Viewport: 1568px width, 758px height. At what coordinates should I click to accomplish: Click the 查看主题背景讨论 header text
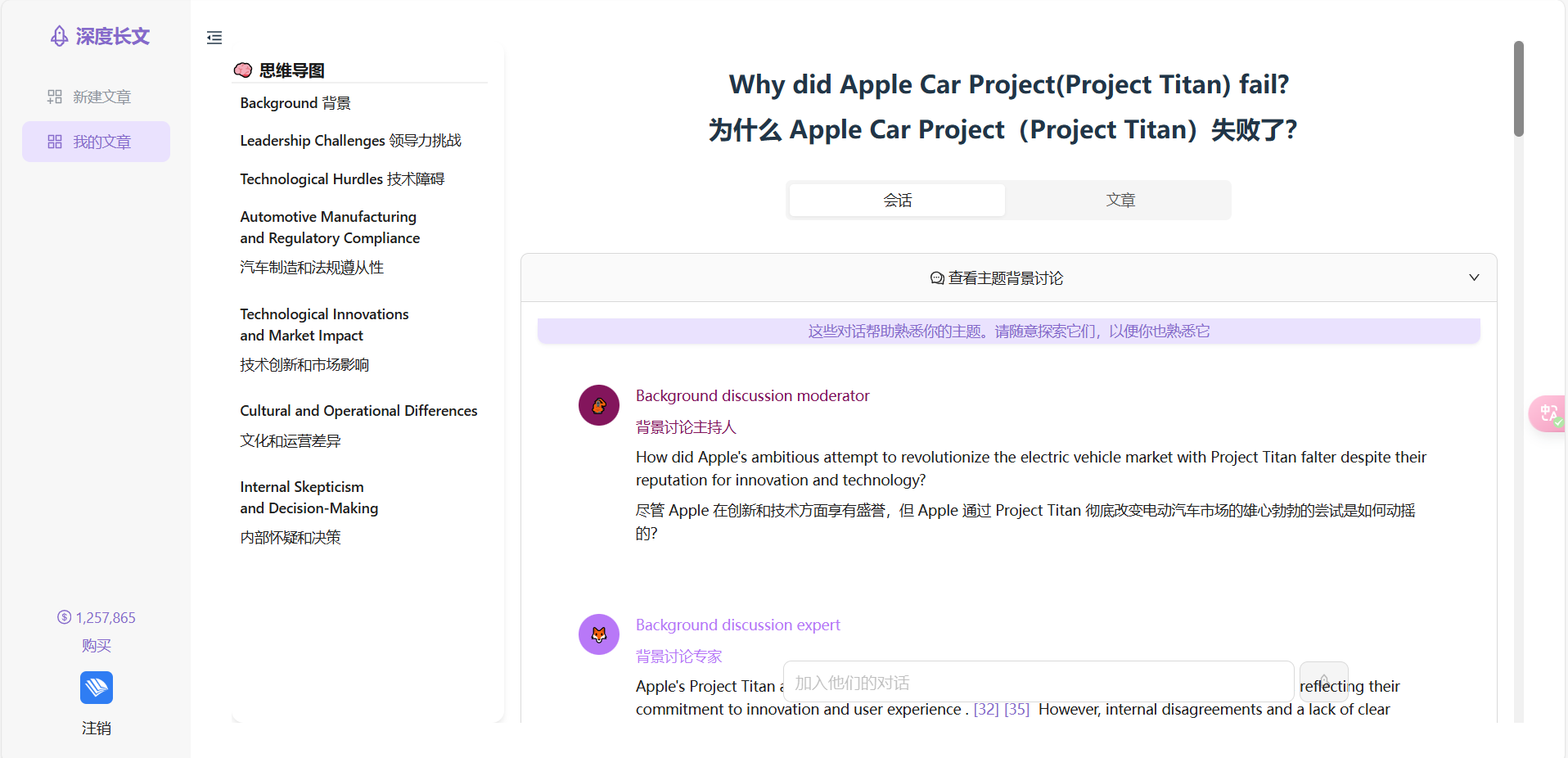[x=1005, y=278]
